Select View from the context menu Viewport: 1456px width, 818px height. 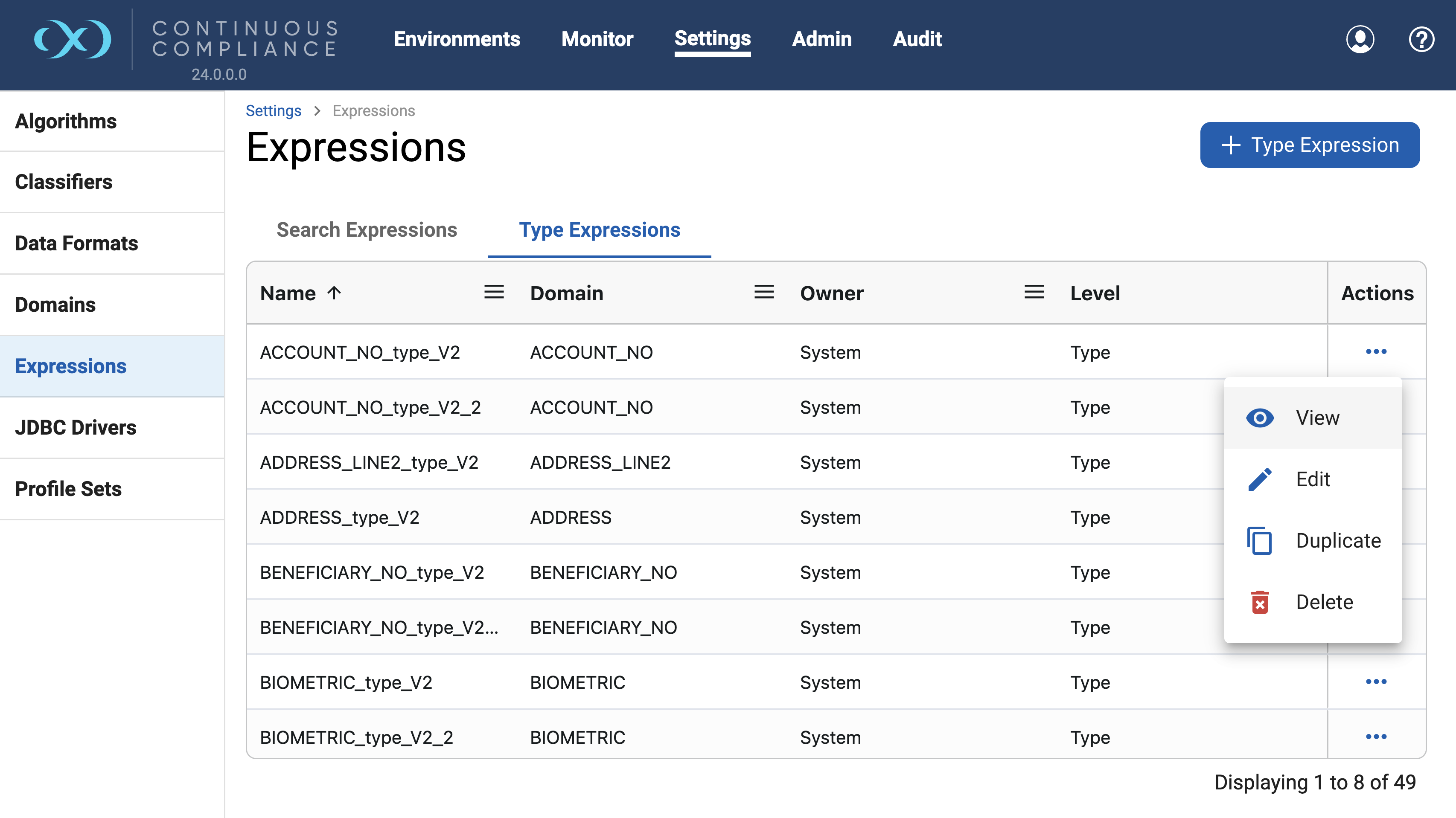click(x=1317, y=418)
